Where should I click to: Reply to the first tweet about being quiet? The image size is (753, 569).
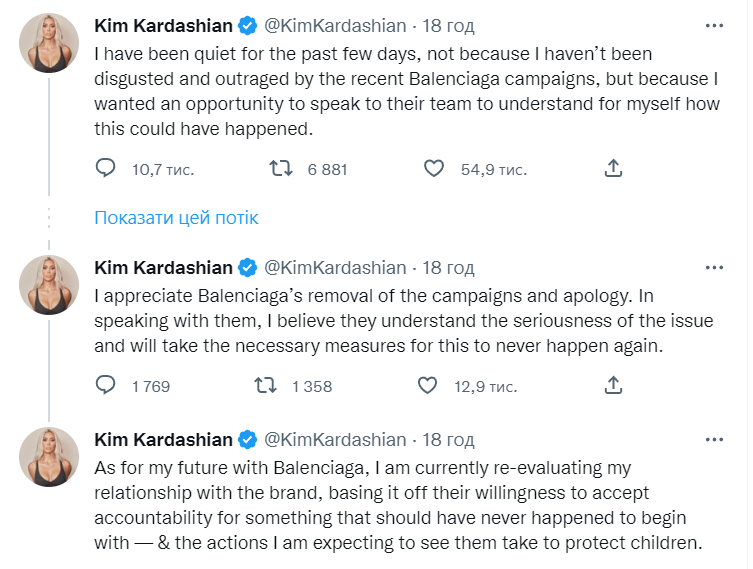tap(106, 169)
